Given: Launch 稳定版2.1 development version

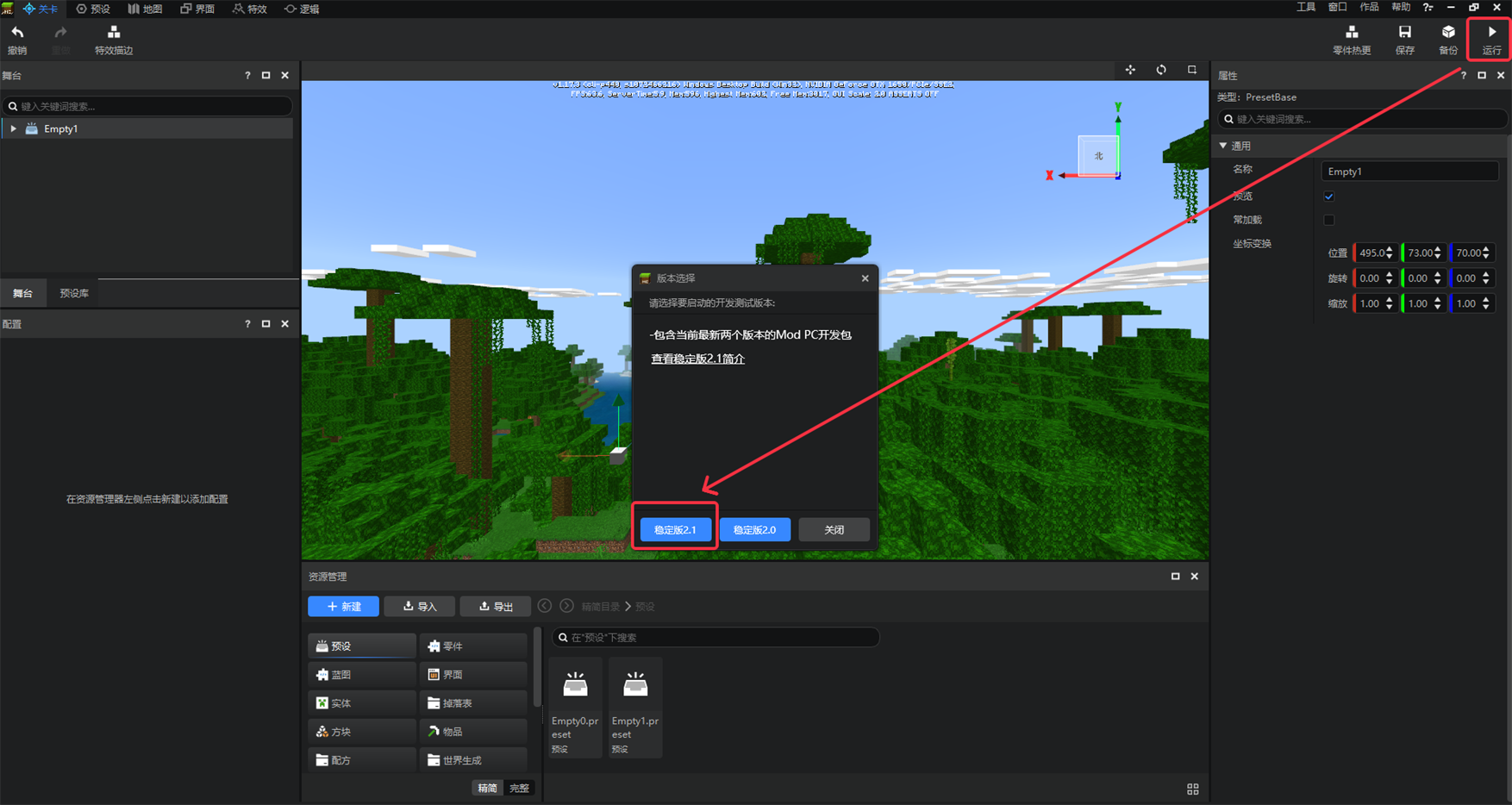Looking at the screenshot, I should point(675,530).
